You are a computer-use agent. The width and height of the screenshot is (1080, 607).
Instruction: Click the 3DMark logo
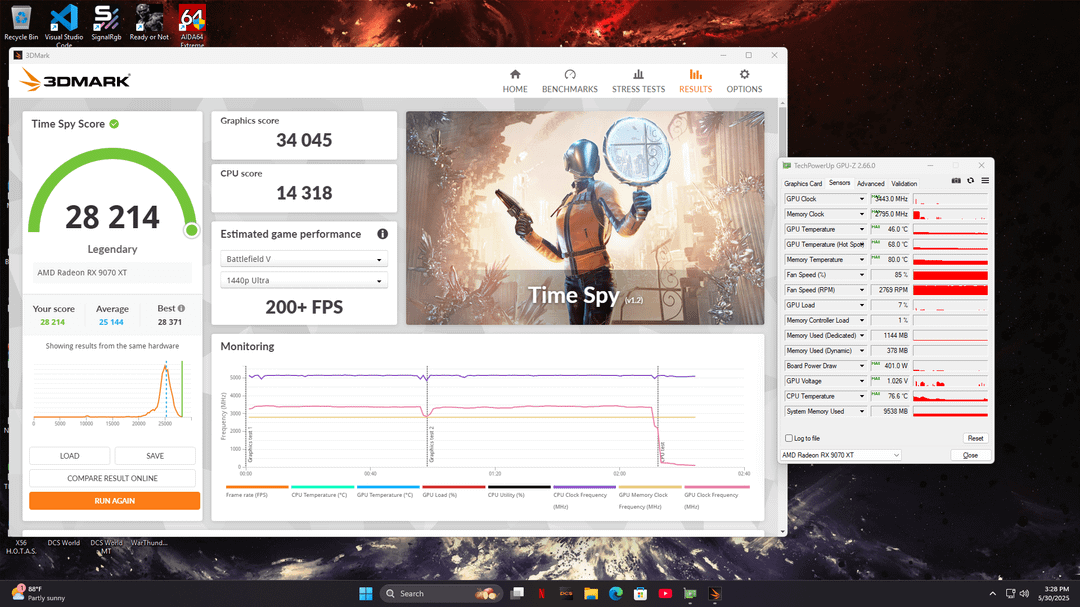[x=74, y=80]
